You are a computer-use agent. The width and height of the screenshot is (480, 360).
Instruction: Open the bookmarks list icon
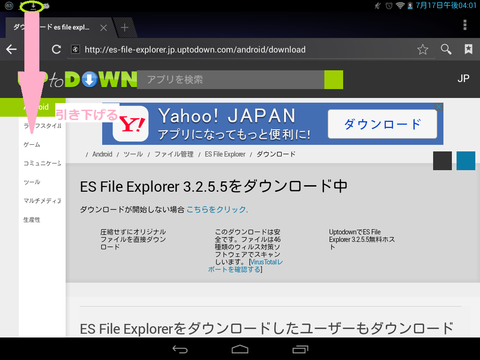pyautogui.click(x=468, y=49)
